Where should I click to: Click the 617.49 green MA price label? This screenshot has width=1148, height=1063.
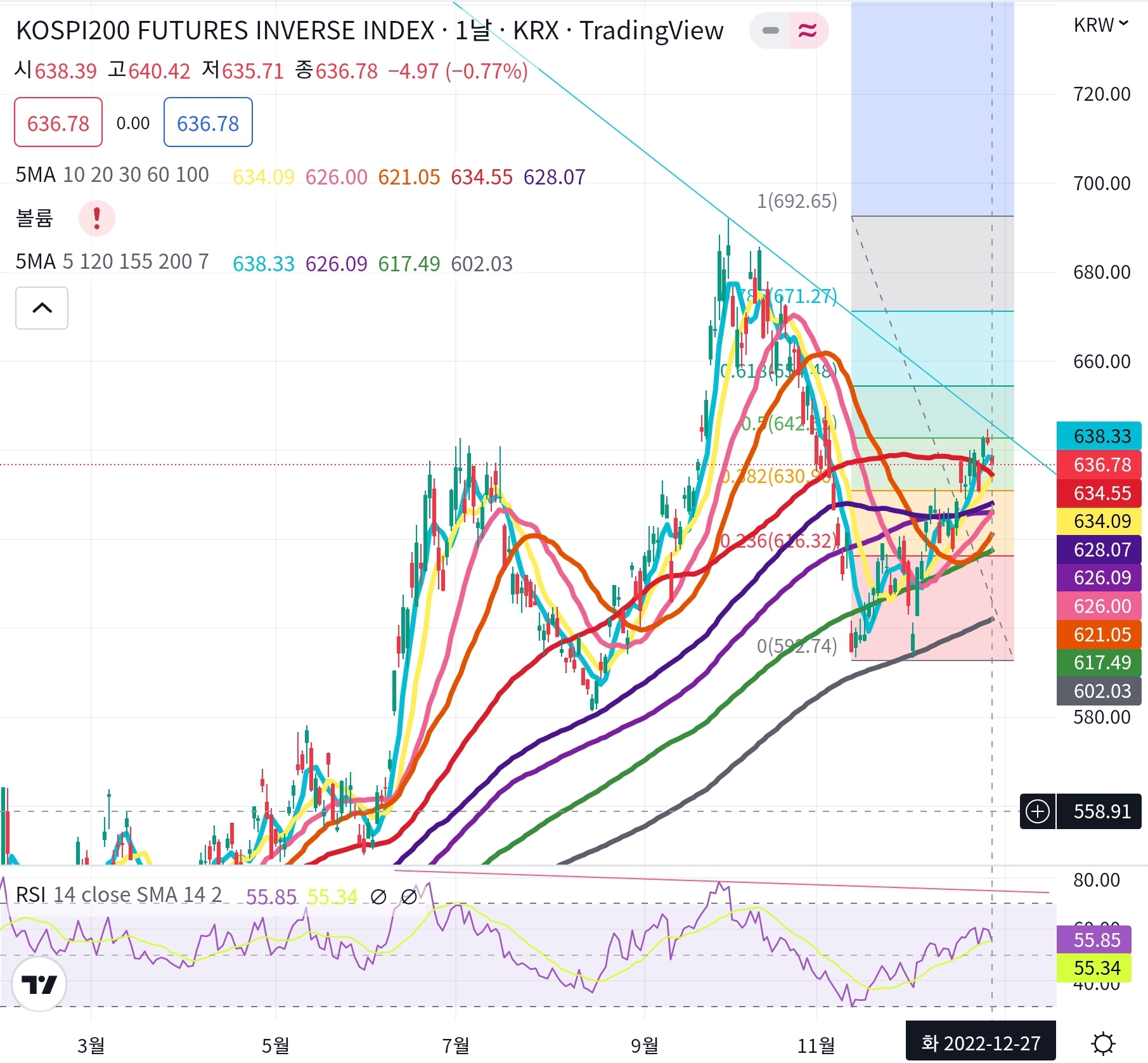1099,662
